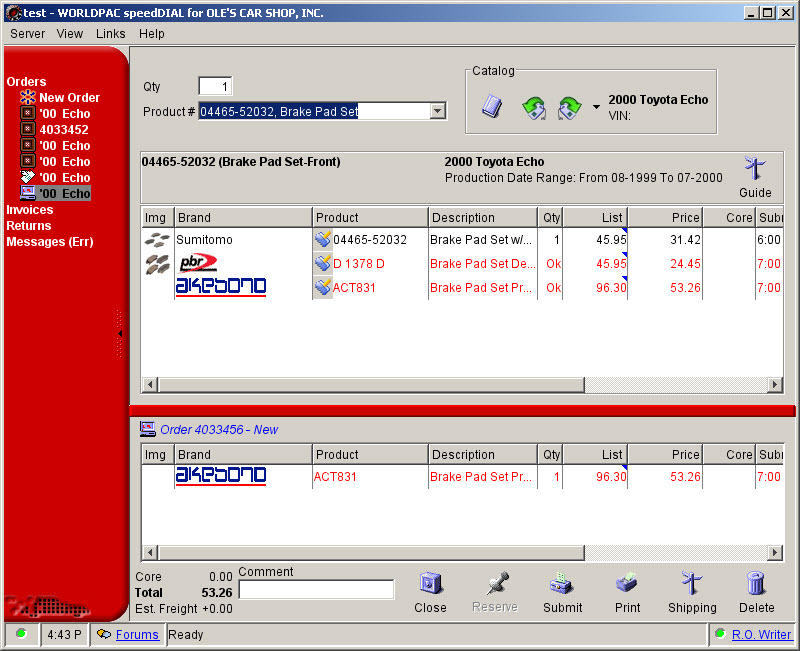The height and width of the screenshot is (651, 800).
Task: Open the Server menu
Action: [28, 34]
